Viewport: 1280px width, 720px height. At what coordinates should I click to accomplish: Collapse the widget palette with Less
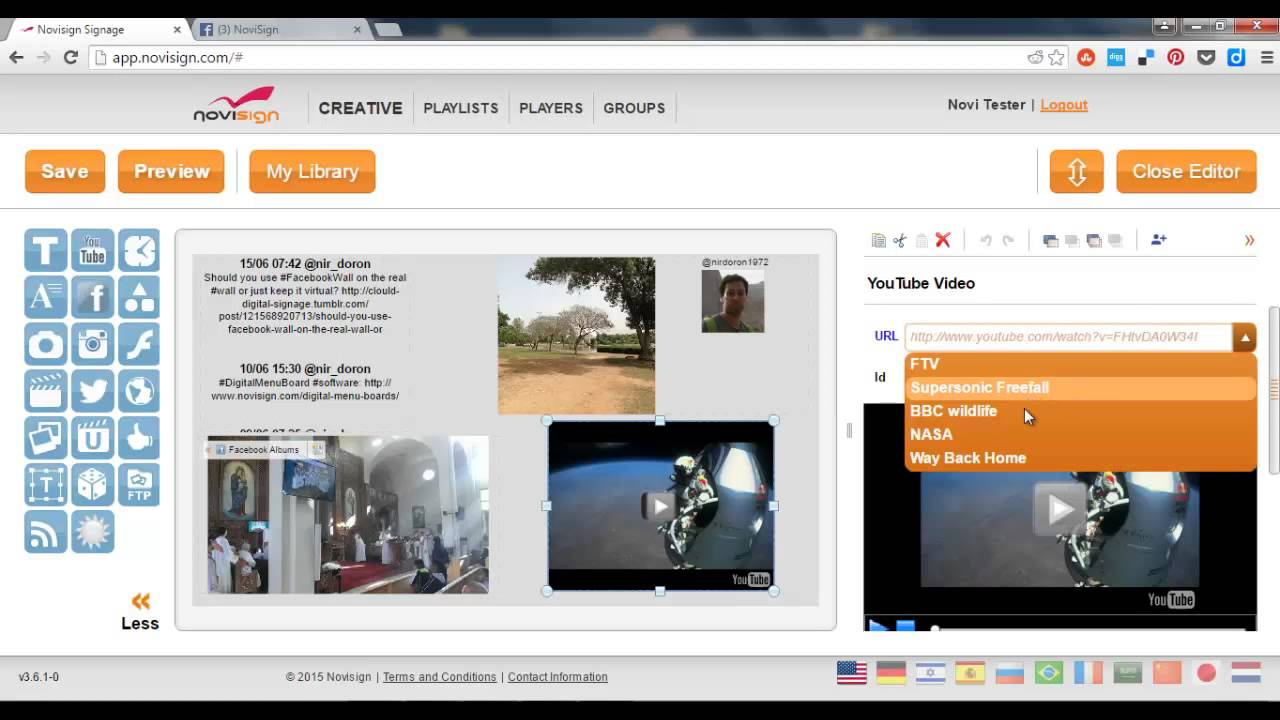coord(140,612)
